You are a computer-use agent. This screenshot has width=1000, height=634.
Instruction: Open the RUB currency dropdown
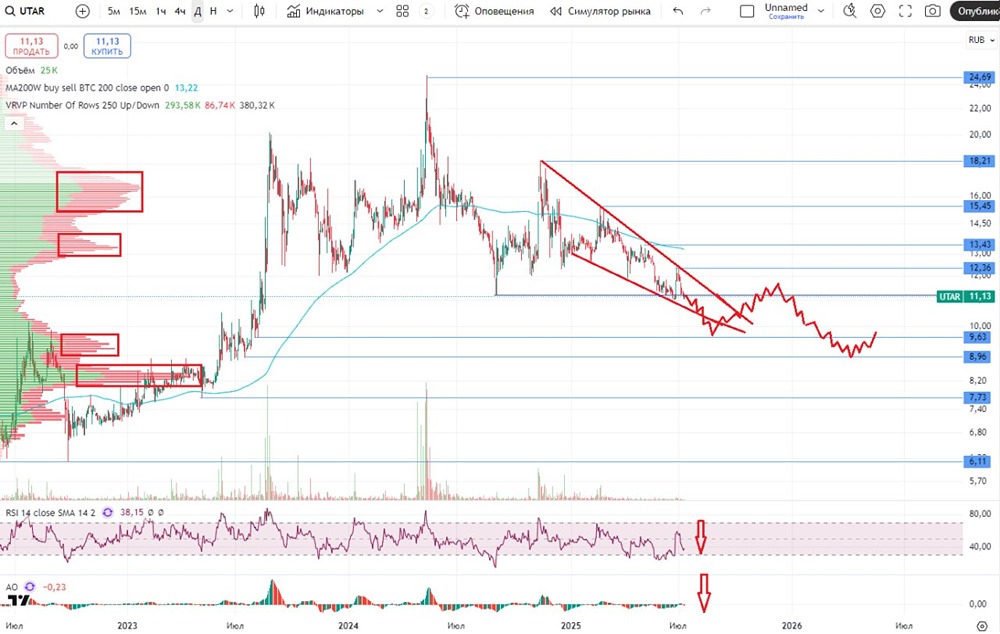click(x=981, y=40)
